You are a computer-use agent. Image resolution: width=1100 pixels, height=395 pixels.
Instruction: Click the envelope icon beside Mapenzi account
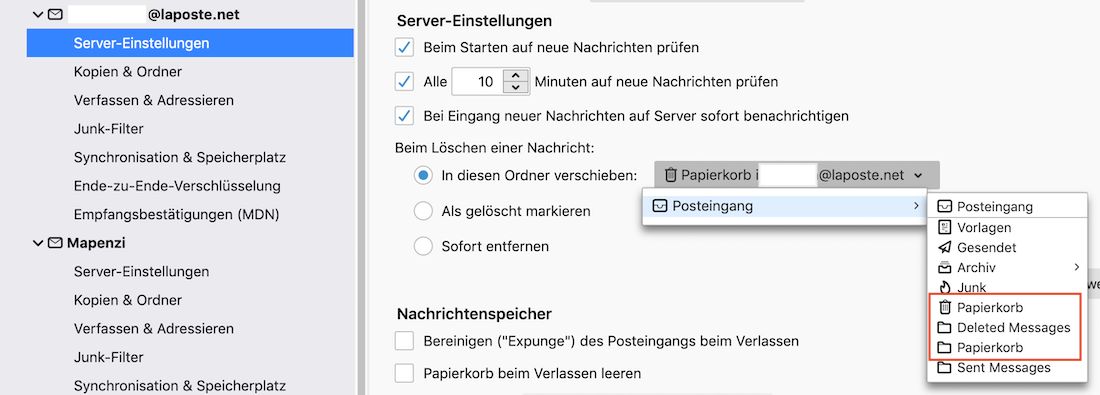pyautogui.click(x=55, y=243)
